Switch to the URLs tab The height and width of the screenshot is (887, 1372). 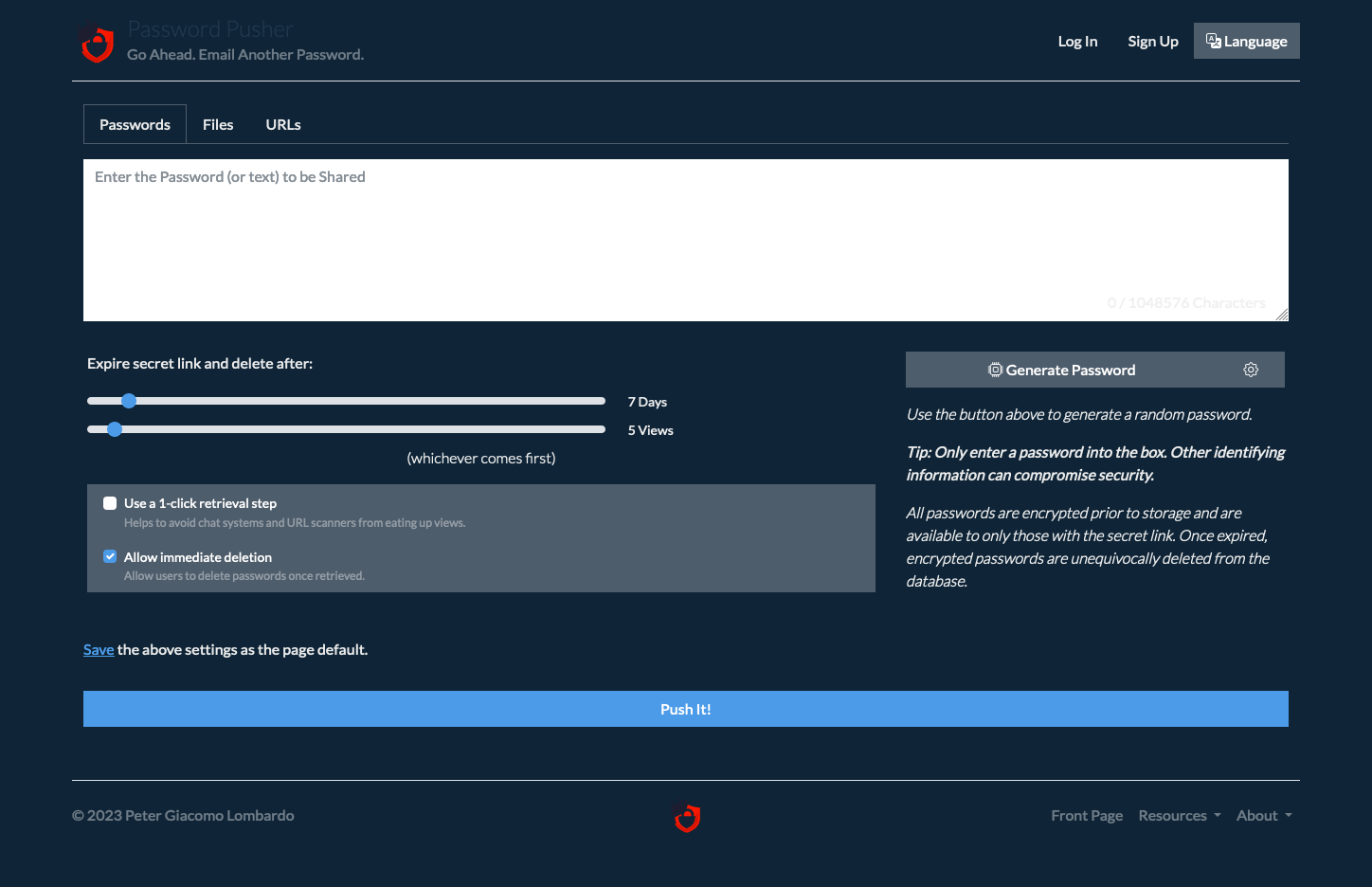coord(282,124)
